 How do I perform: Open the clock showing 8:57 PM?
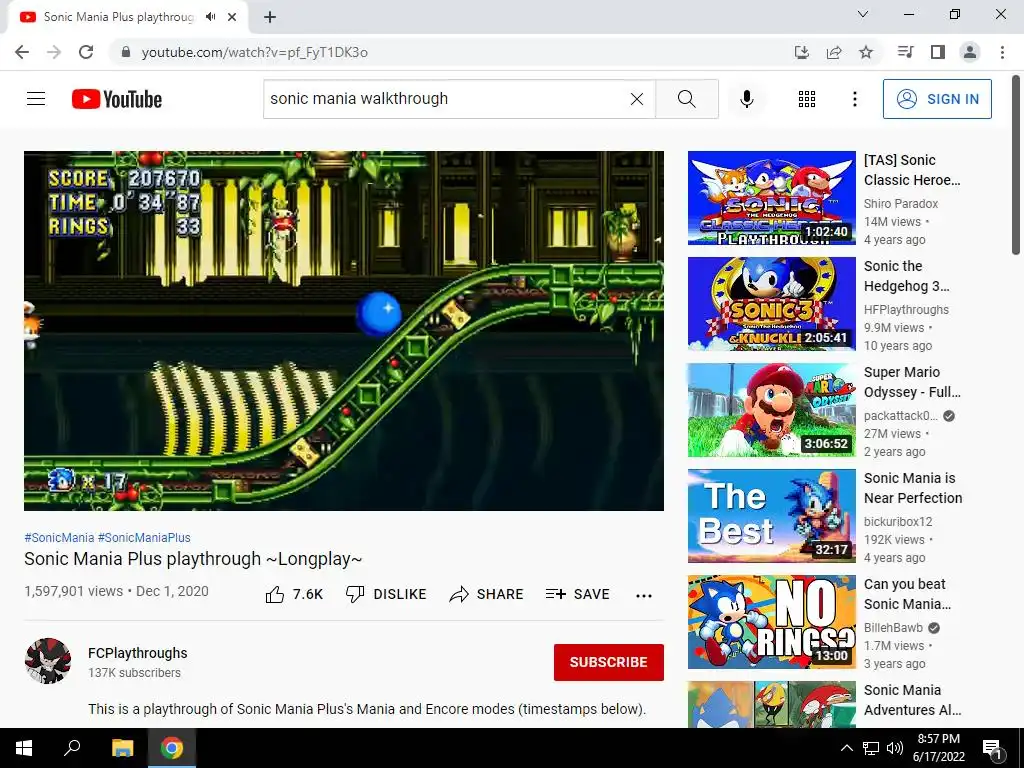point(938,748)
